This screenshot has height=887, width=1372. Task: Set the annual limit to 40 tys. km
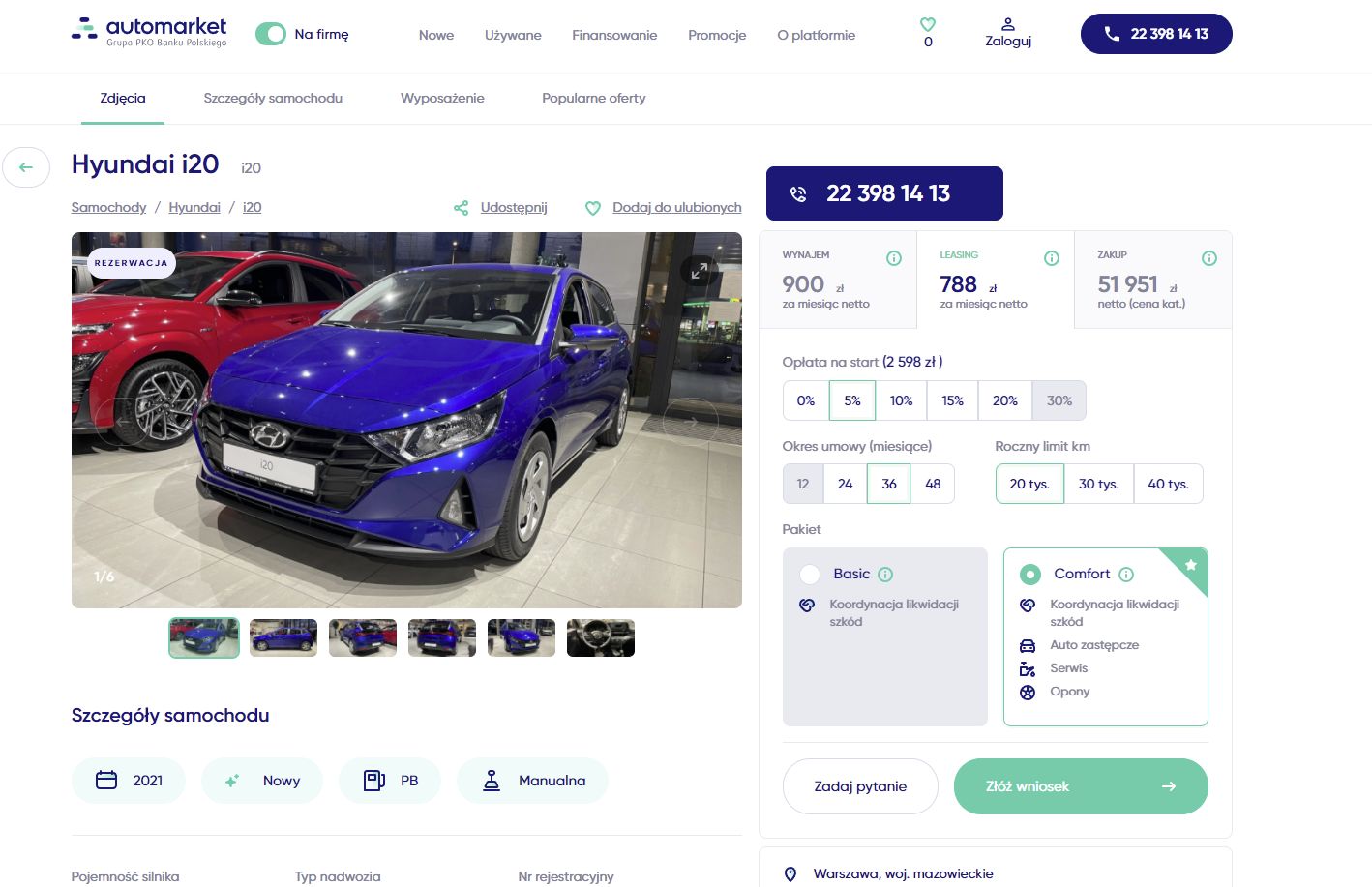coord(1168,484)
